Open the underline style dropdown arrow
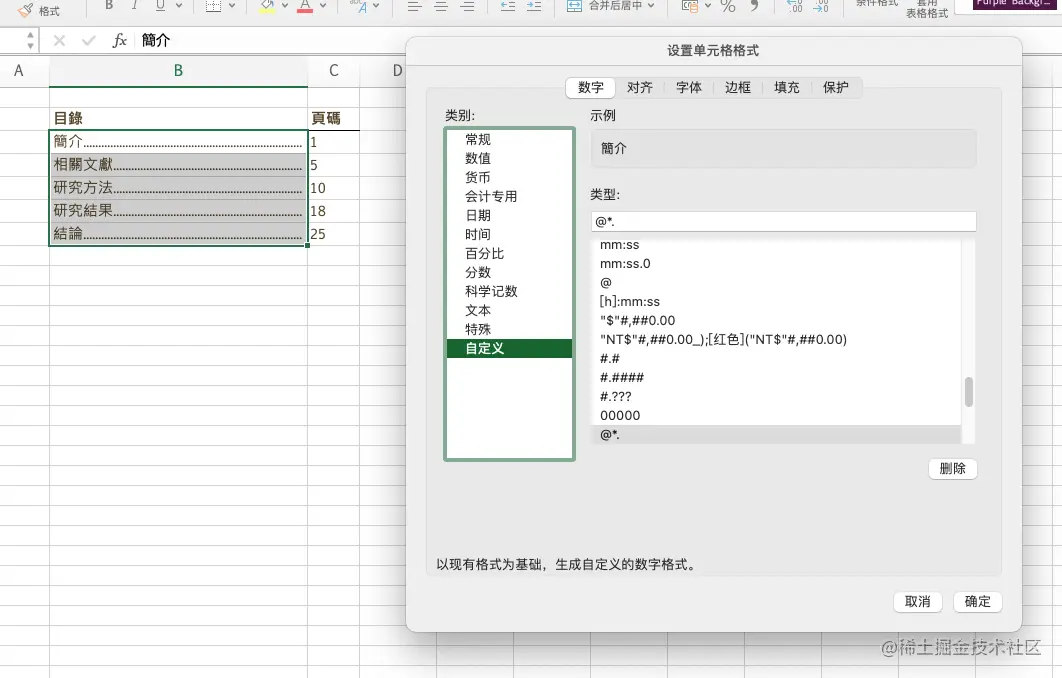The height and width of the screenshot is (678, 1062). click(179, 5)
